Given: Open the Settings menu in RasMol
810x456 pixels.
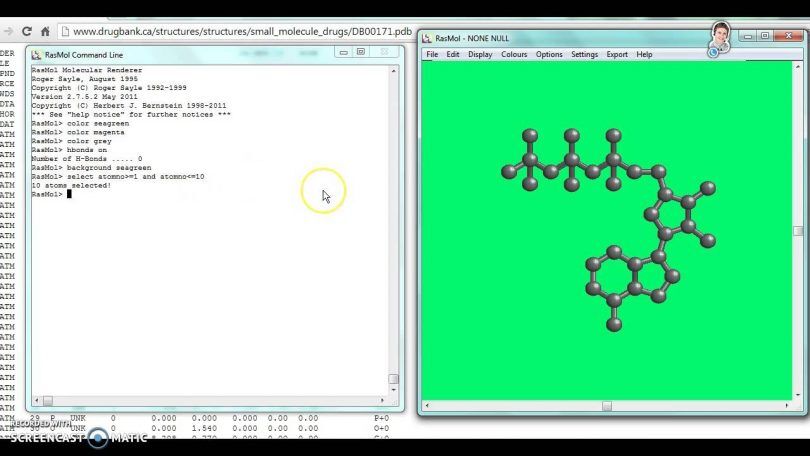Looking at the screenshot, I should pos(584,54).
